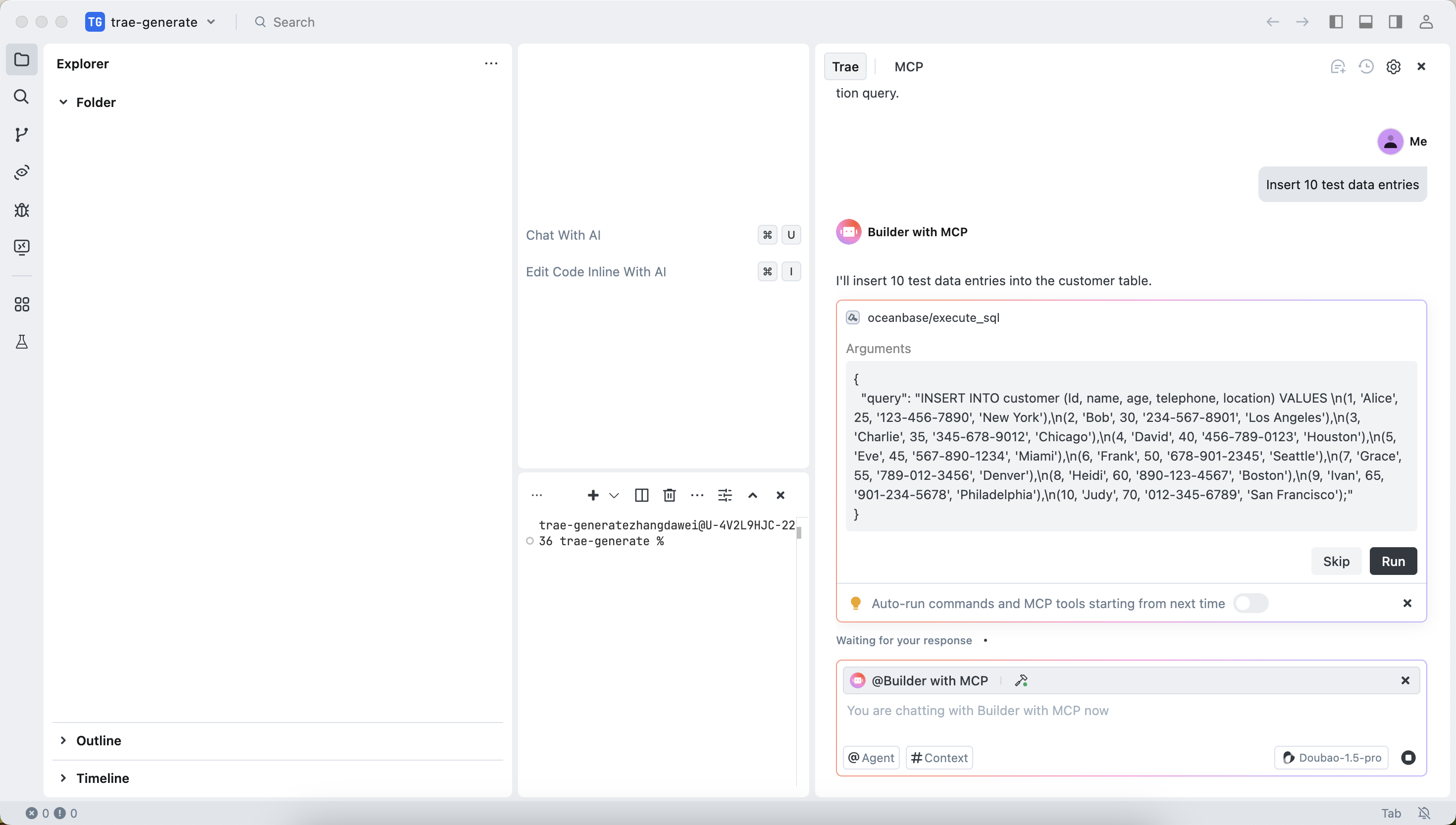Toggle the bottom panel layout button

[x=1365, y=22]
